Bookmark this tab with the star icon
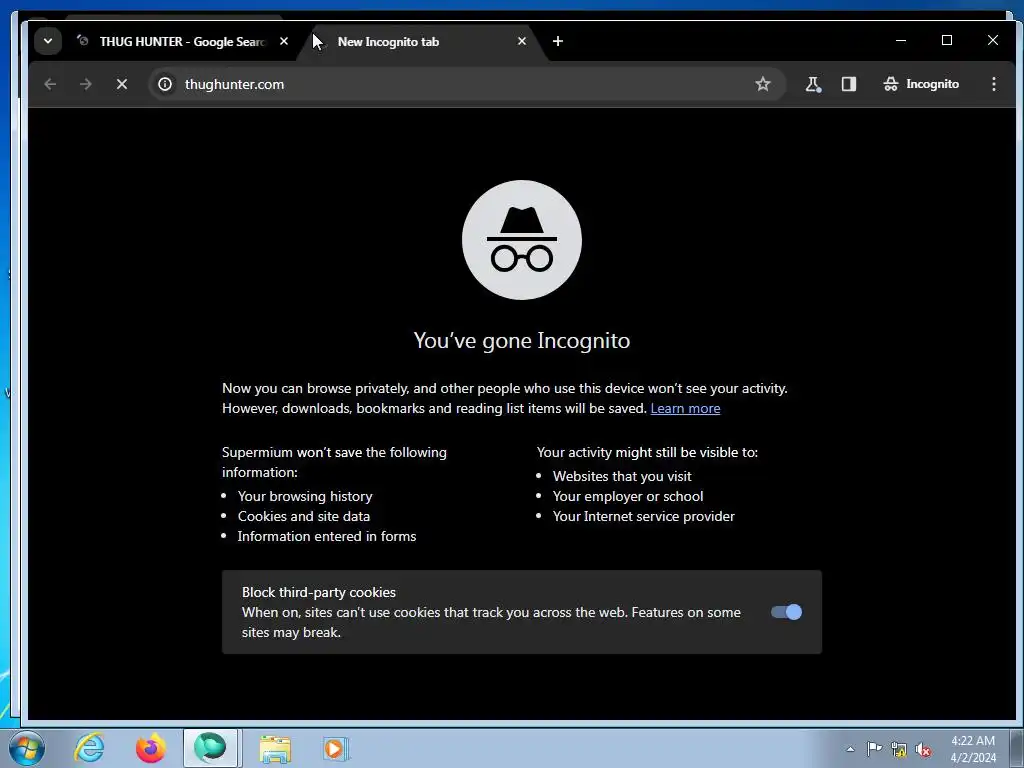 763,84
